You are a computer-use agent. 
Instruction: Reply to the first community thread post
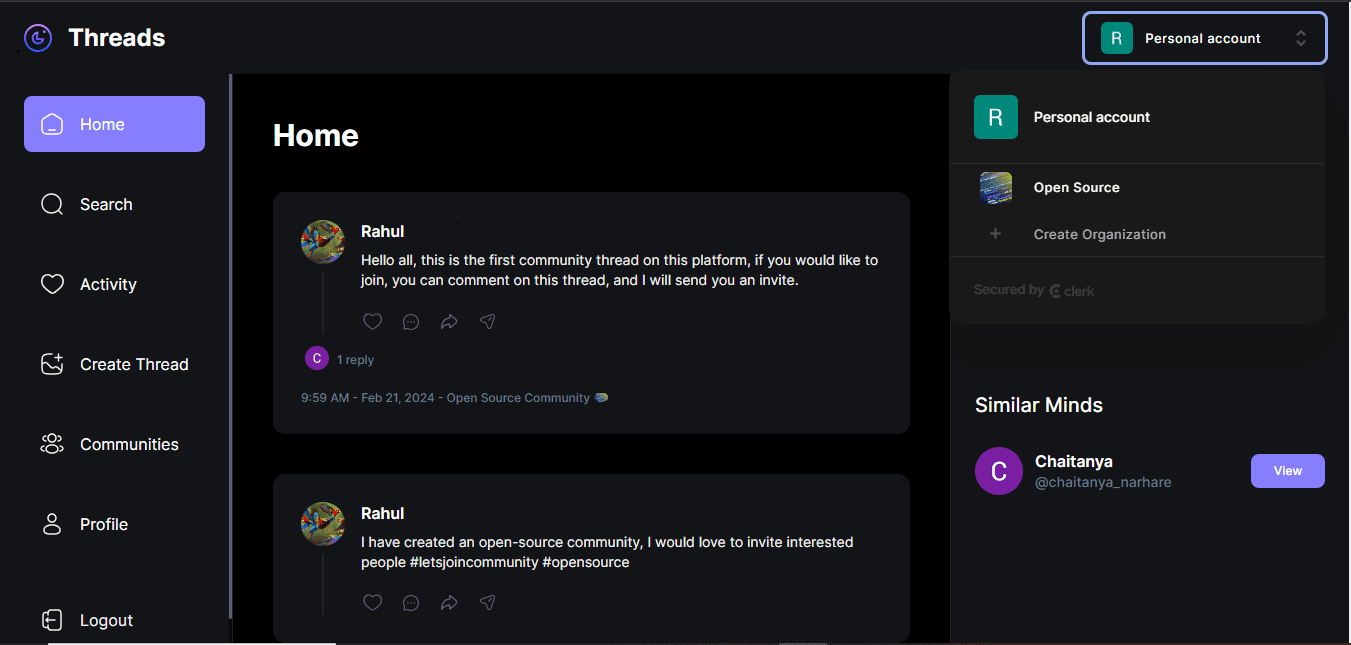pyautogui.click(x=411, y=321)
